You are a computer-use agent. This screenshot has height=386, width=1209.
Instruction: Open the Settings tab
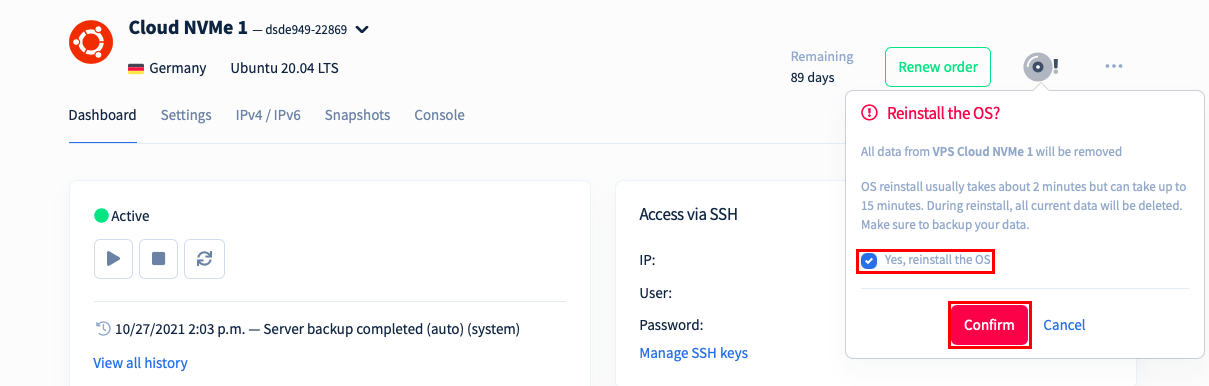(x=186, y=115)
